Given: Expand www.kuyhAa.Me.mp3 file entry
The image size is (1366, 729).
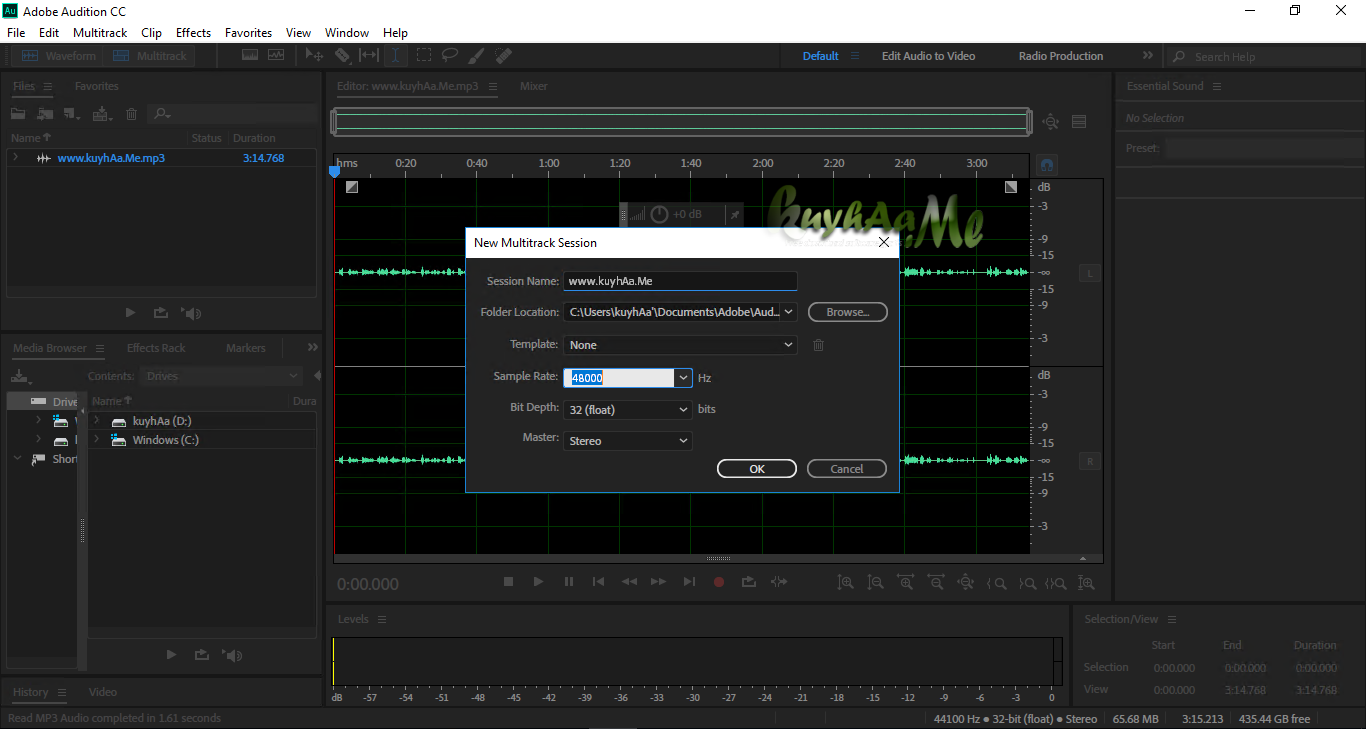Looking at the screenshot, I should click(16, 158).
